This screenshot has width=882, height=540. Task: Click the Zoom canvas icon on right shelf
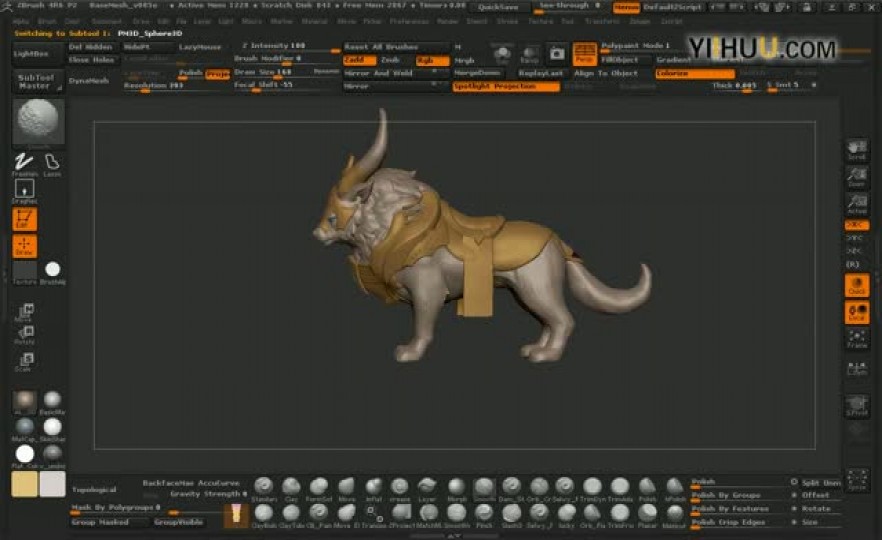tap(857, 177)
